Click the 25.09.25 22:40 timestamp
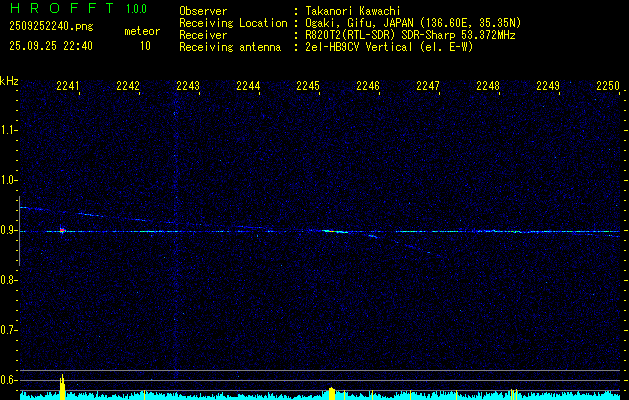This screenshot has width=629, height=400. tap(50, 46)
